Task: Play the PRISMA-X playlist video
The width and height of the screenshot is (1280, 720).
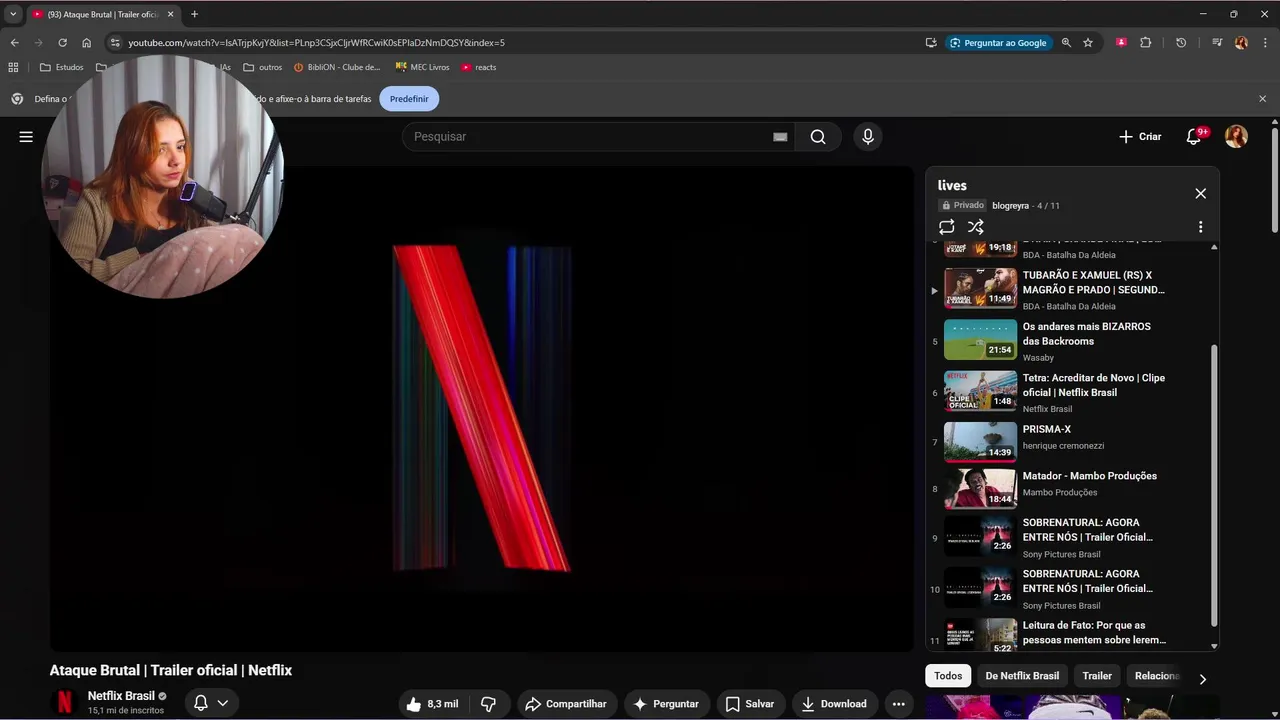Action: 1070,442
